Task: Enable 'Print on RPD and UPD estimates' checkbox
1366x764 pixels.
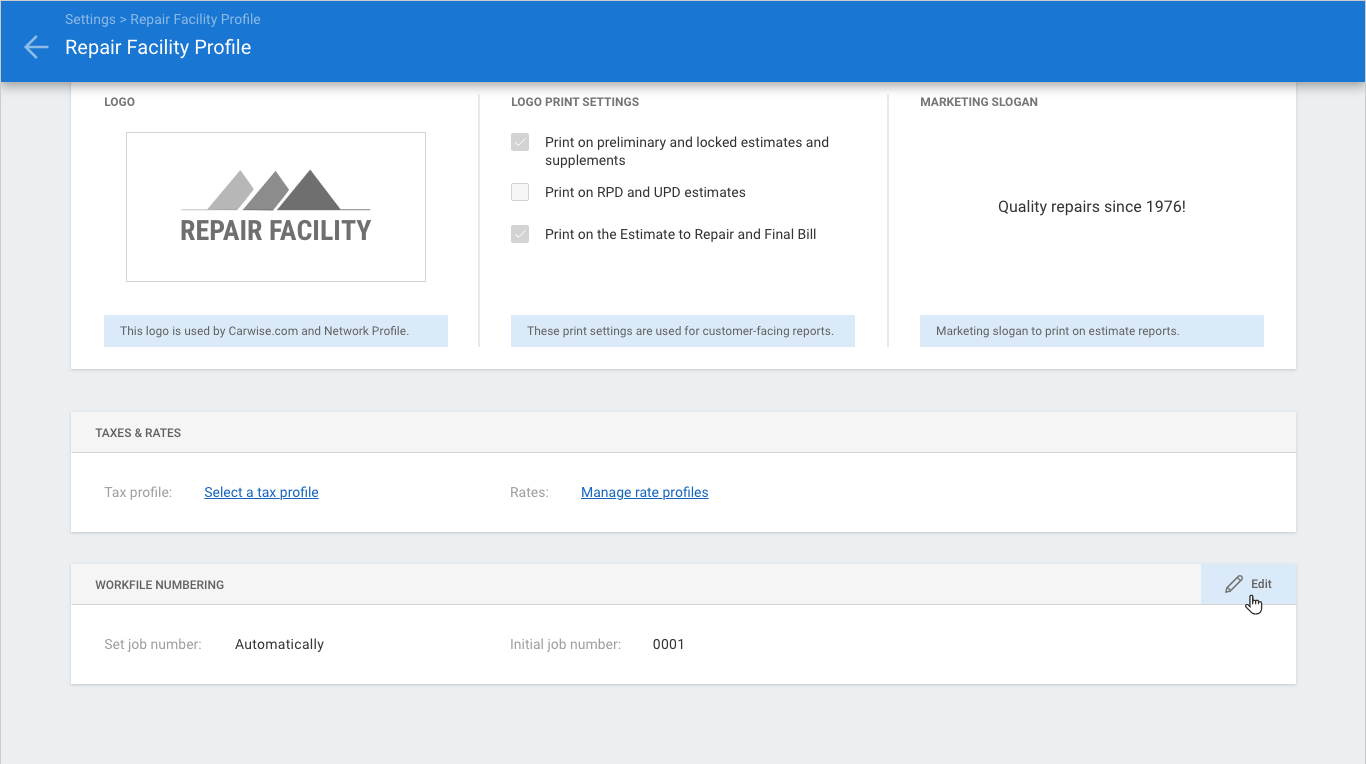Action: pyautogui.click(x=520, y=192)
